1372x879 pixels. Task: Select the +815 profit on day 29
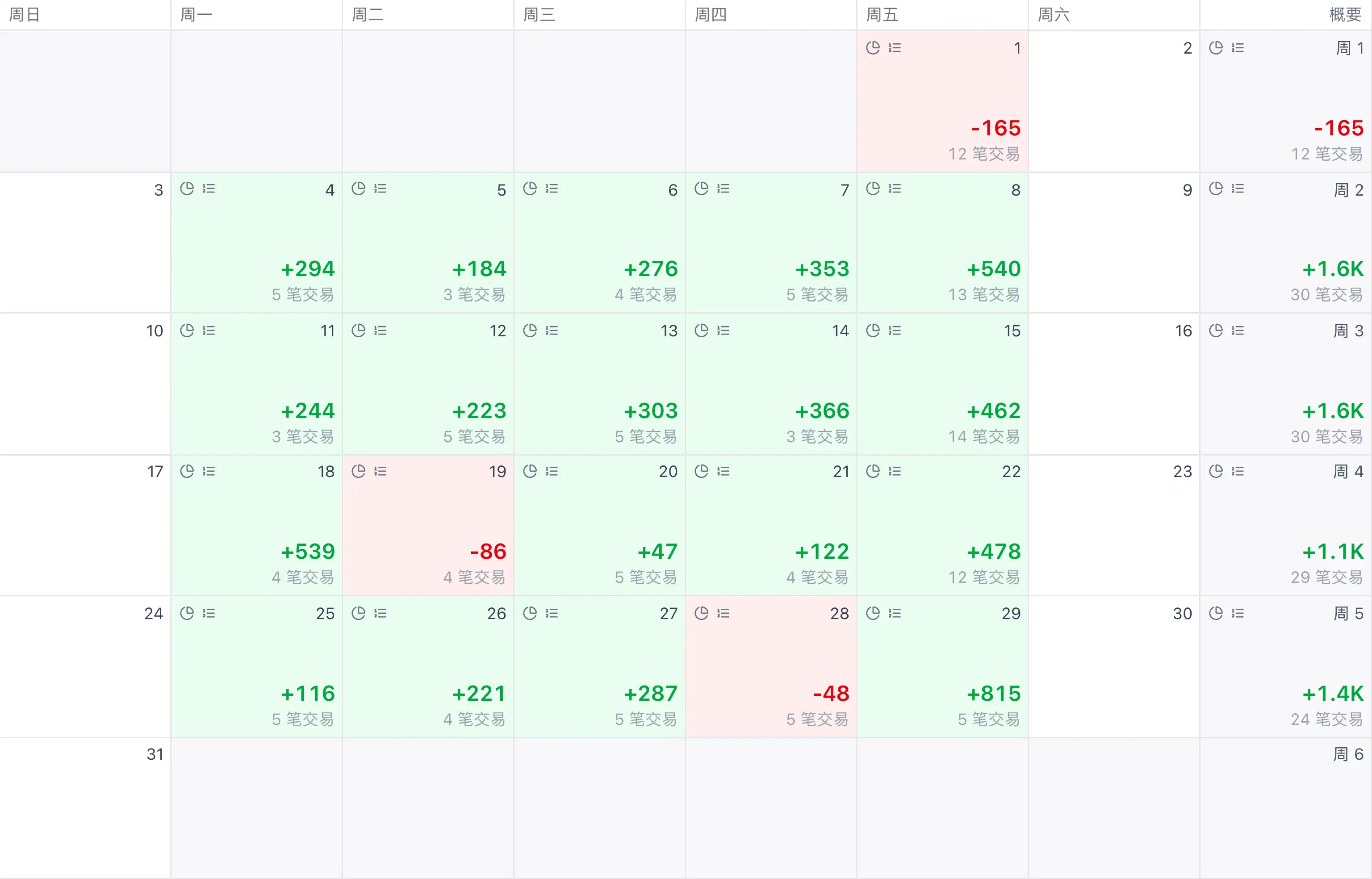[x=993, y=693]
